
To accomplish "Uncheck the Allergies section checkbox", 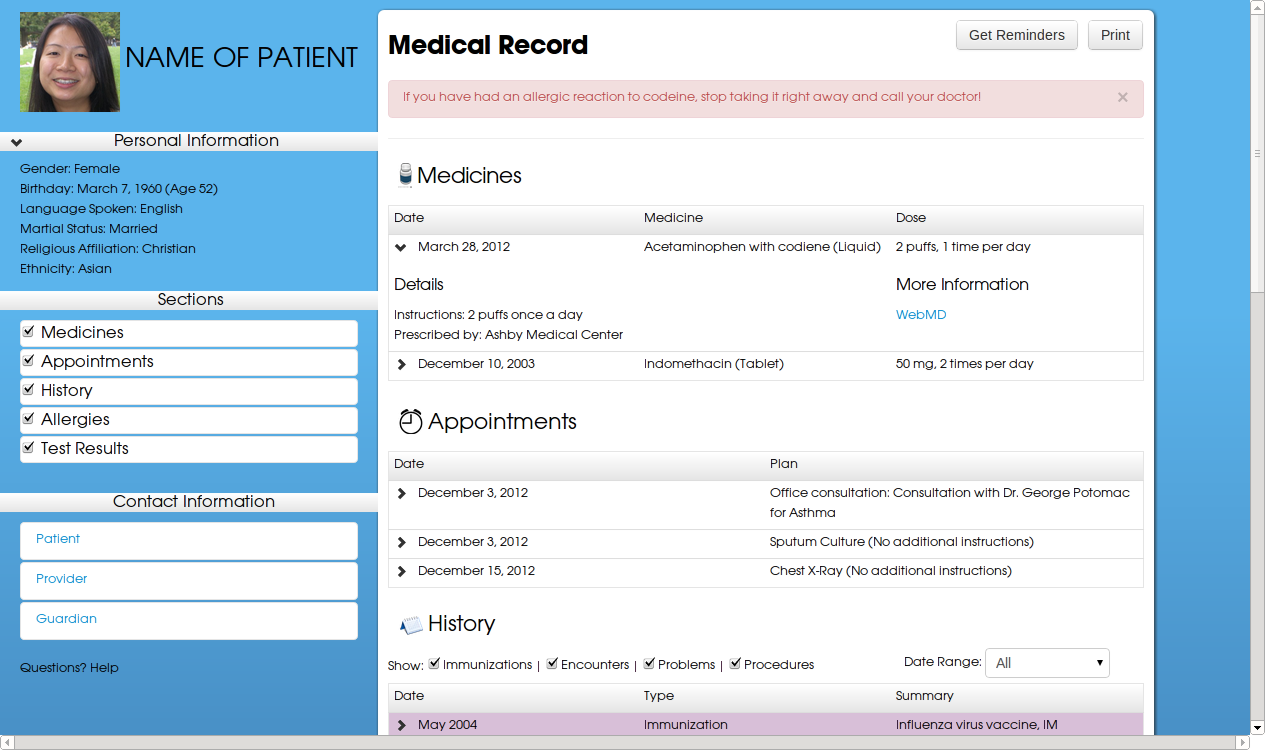I will 29,418.
